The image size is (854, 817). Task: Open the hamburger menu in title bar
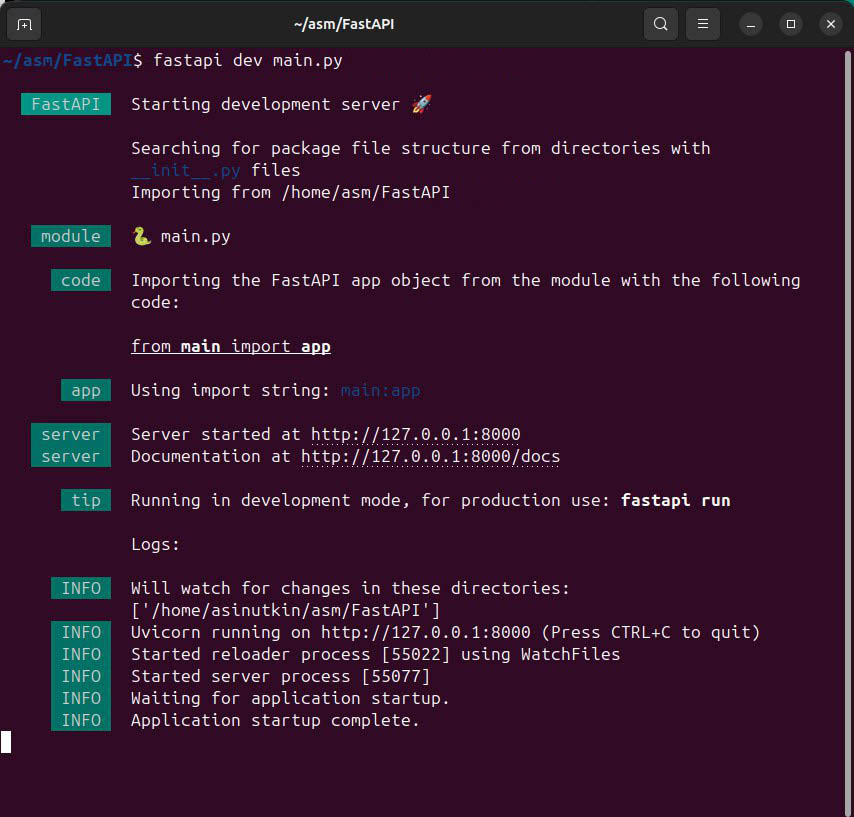[703, 23]
